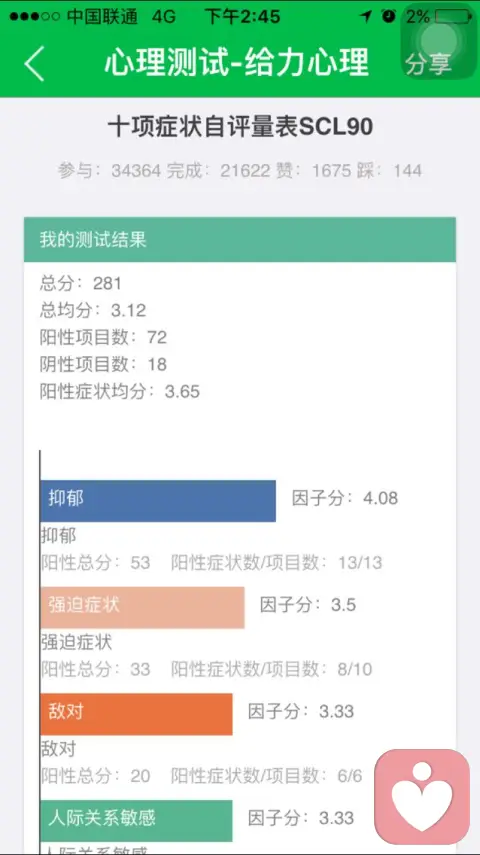Tap the 心理测试-给力心理 page title

[x=237, y=62]
